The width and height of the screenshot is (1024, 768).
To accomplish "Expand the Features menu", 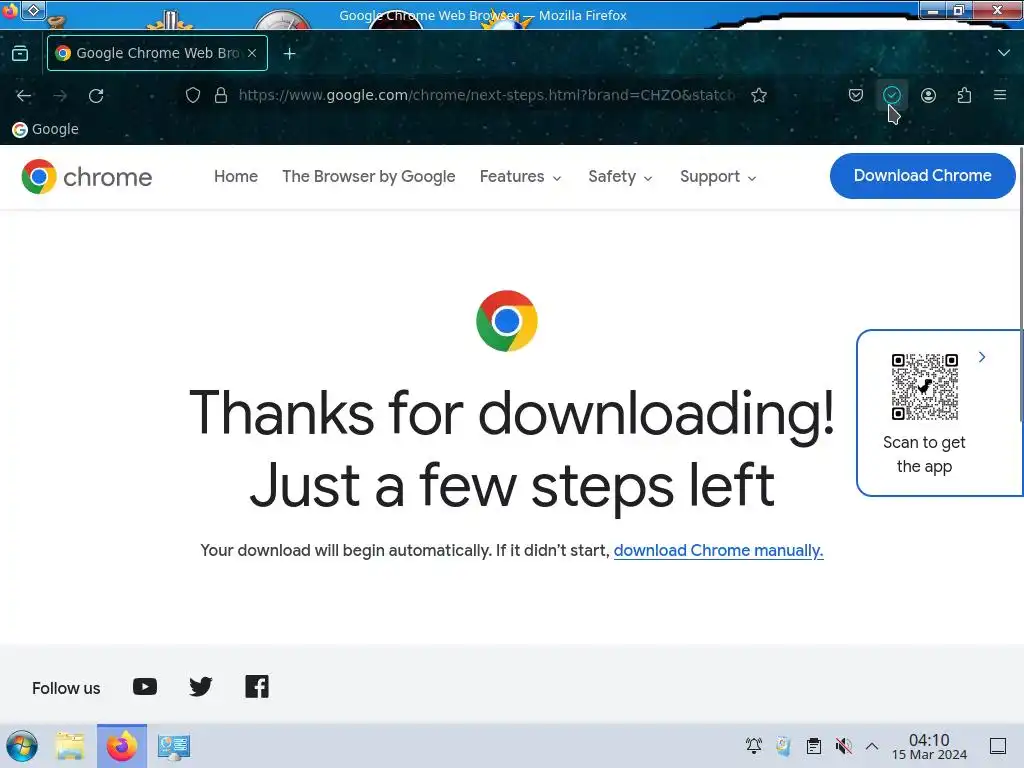I will pos(520,176).
